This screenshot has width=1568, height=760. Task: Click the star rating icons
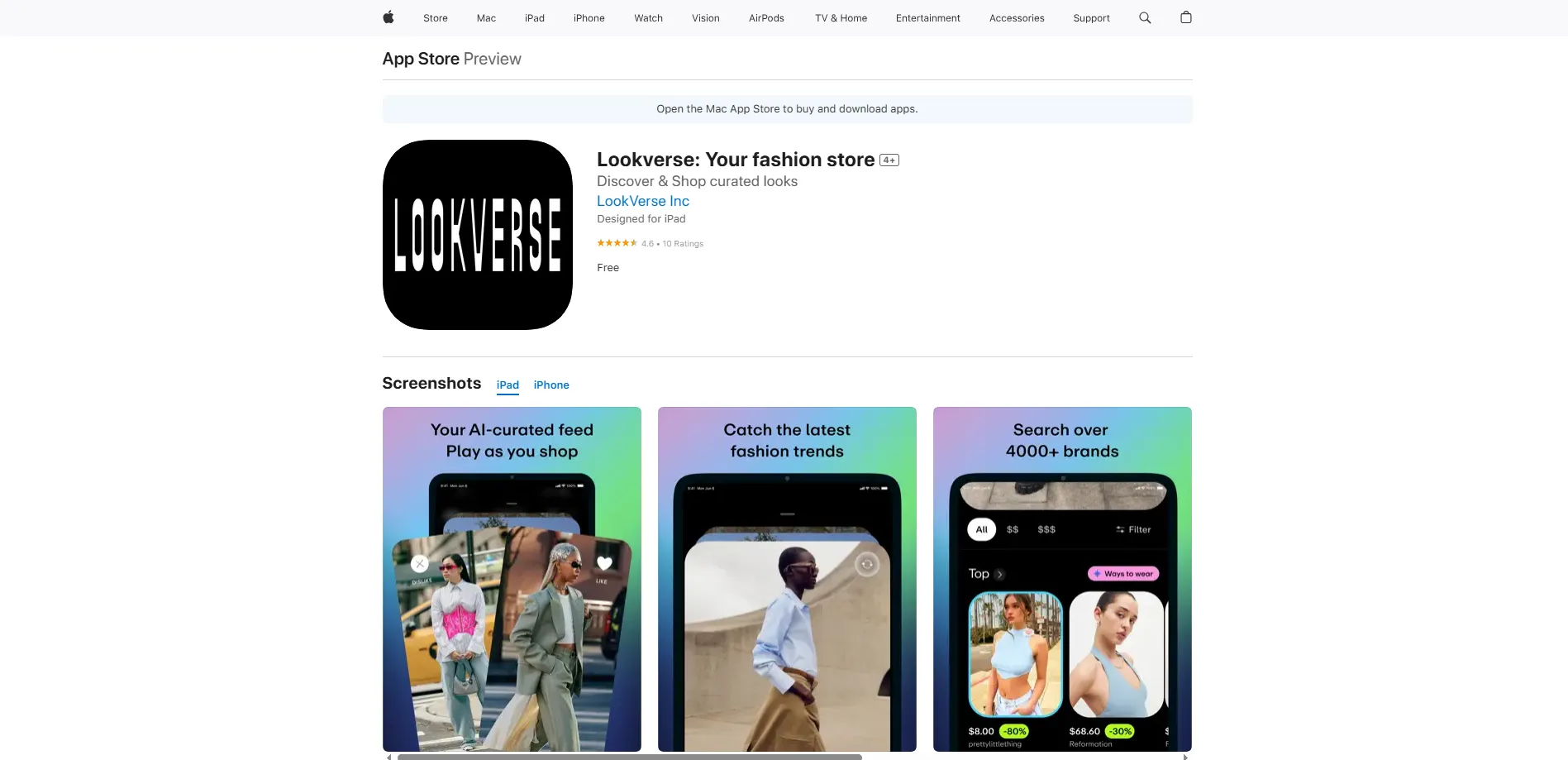point(617,243)
